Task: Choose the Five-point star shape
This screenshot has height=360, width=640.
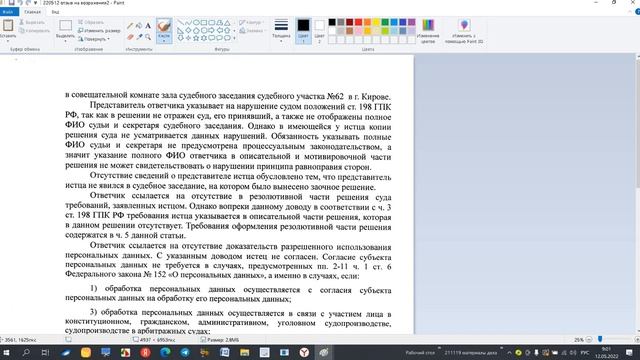Action: pos(196,38)
